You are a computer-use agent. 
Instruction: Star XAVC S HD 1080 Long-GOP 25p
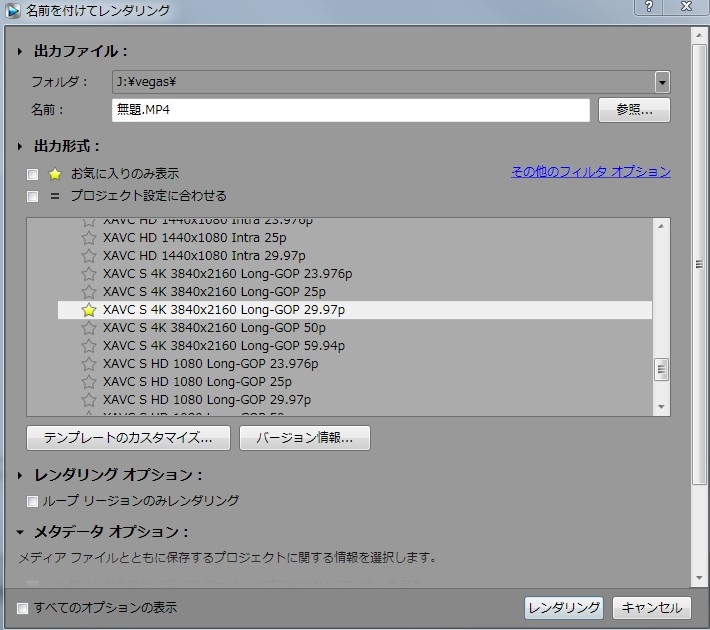click(x=89, y=382)
